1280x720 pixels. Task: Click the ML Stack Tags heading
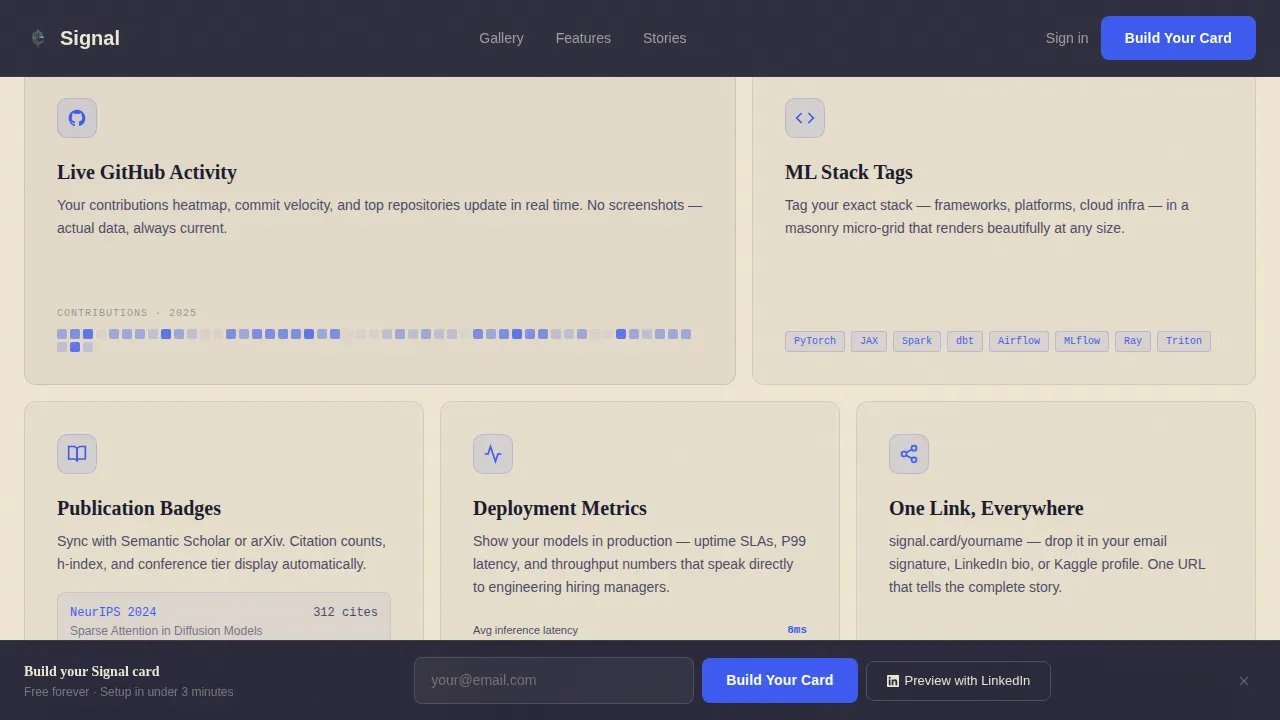849,172
